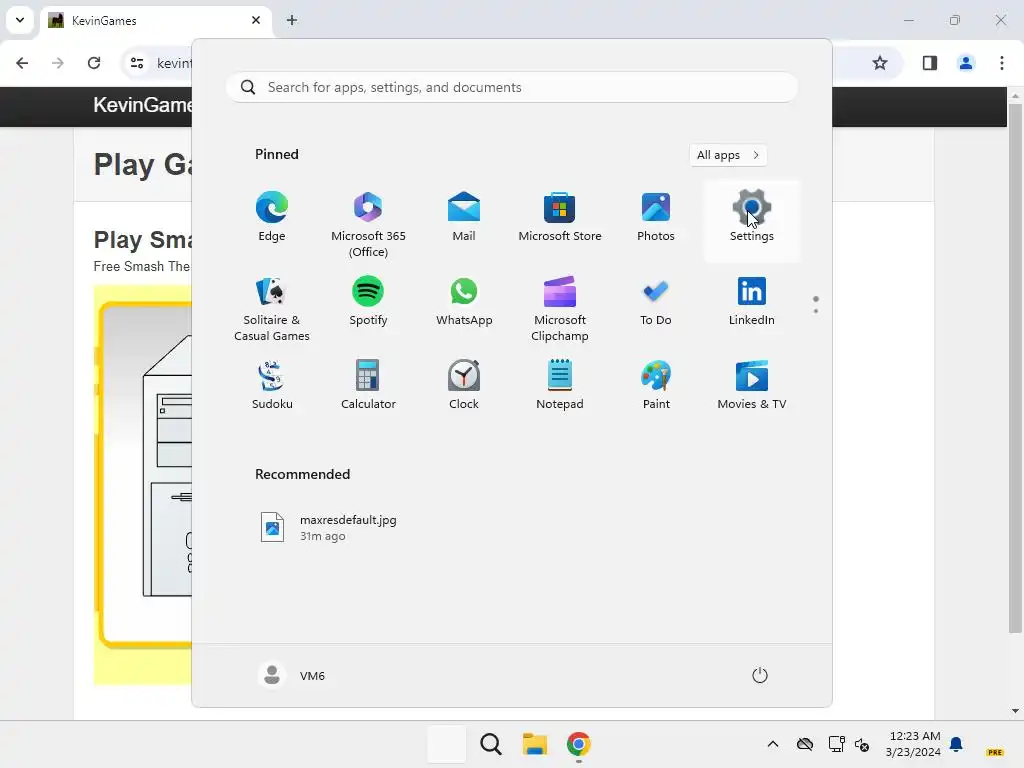Expand the All apps list

click(x=728, y=155)
